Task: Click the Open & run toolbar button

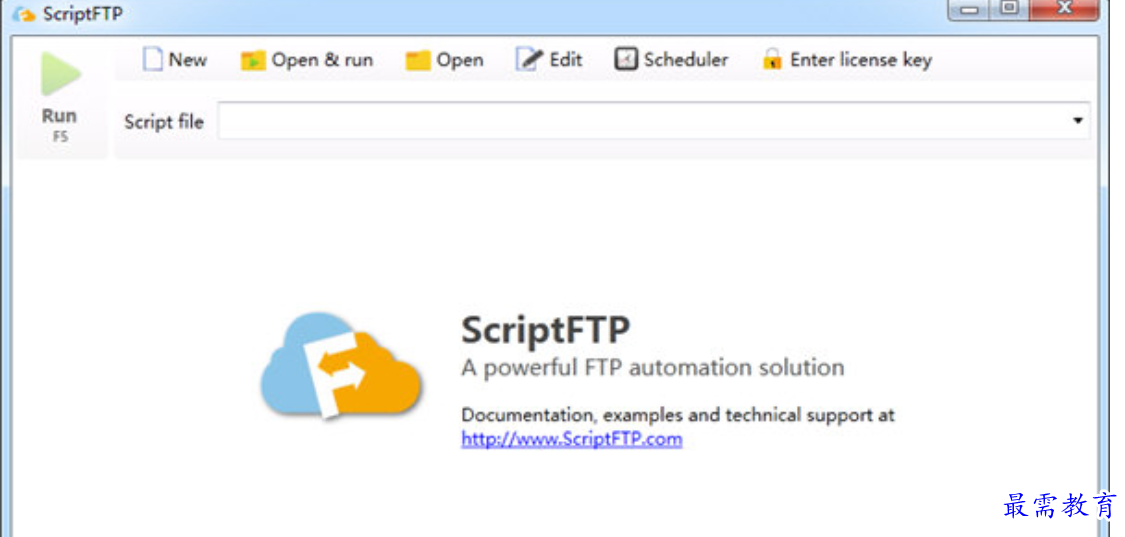Action: click(x=307, y=60)
